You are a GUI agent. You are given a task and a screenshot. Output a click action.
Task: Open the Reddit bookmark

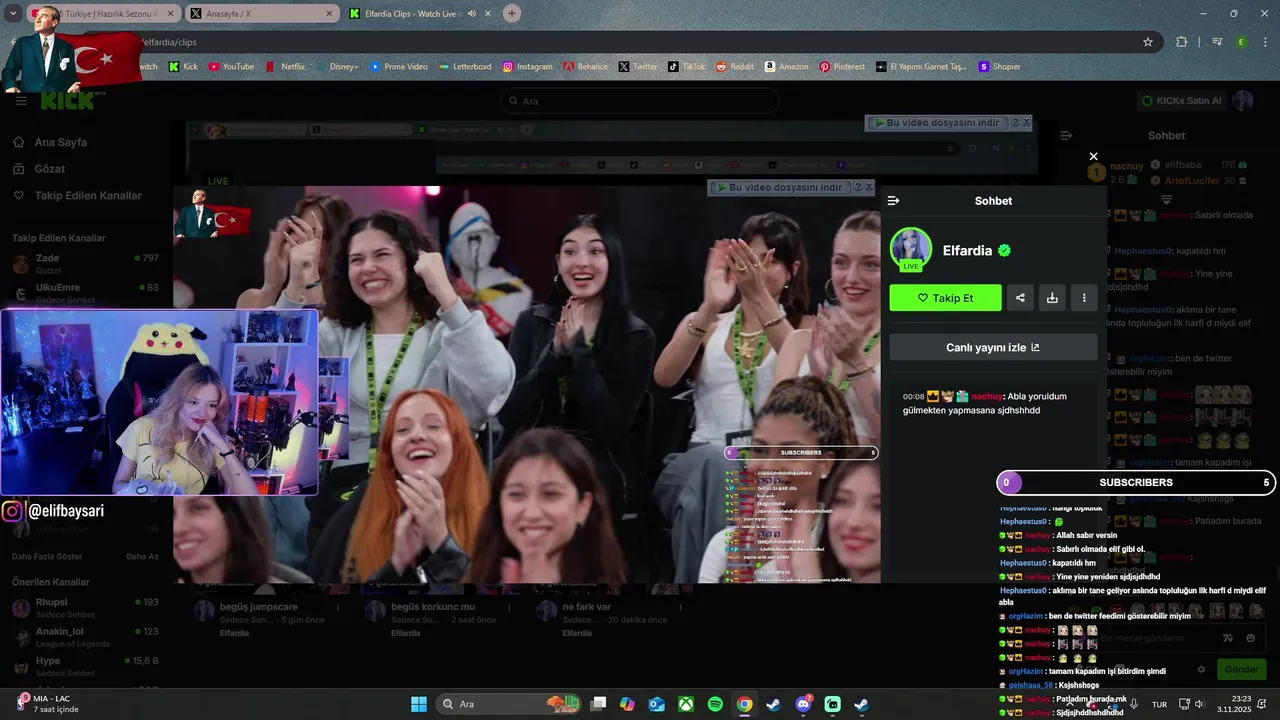coord(735,67)
